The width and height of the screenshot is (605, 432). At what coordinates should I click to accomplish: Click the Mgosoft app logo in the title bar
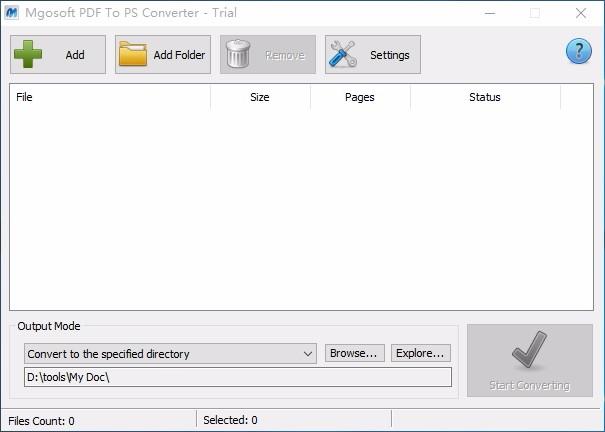point(12,13)
